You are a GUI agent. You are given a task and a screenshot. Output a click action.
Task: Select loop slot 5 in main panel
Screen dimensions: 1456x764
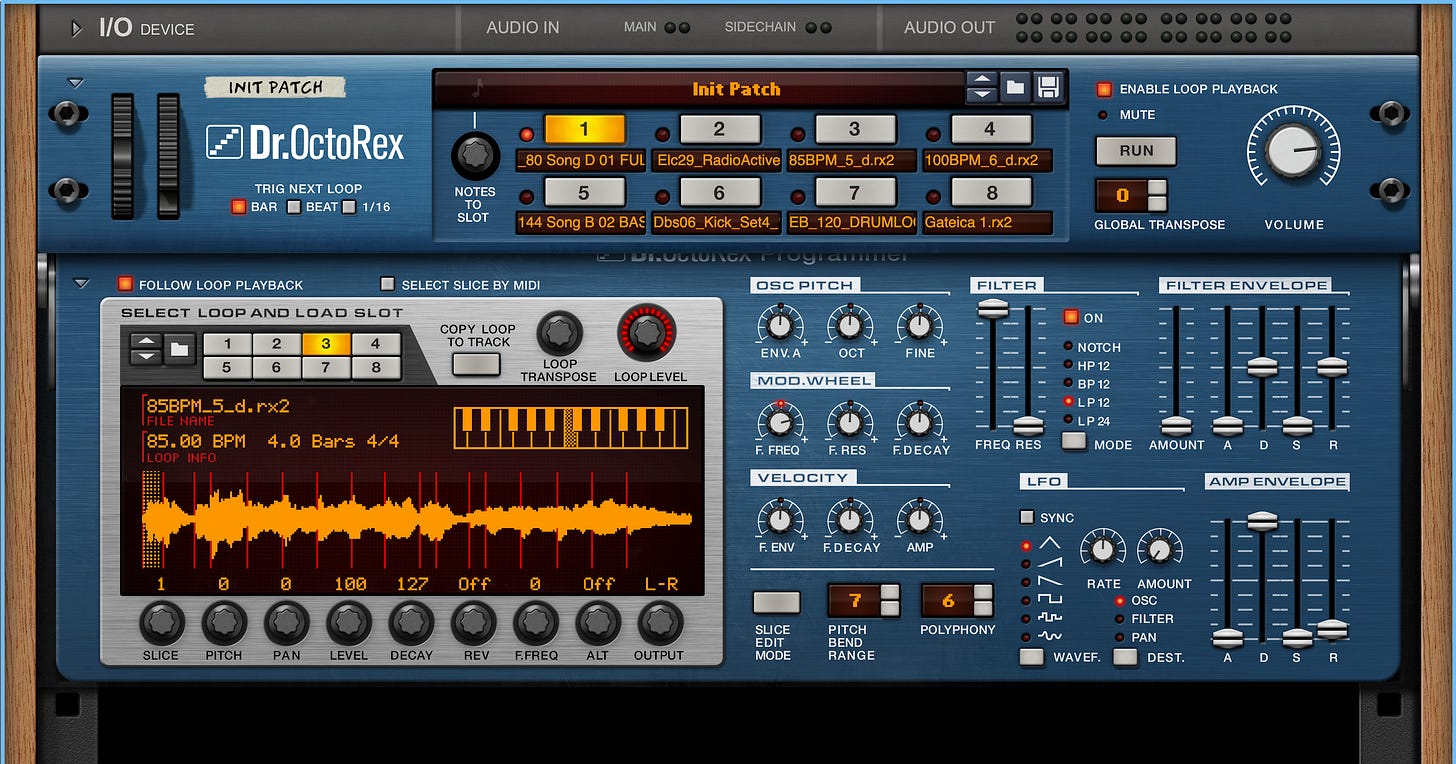pyautogui.click(x=584, y=191)
